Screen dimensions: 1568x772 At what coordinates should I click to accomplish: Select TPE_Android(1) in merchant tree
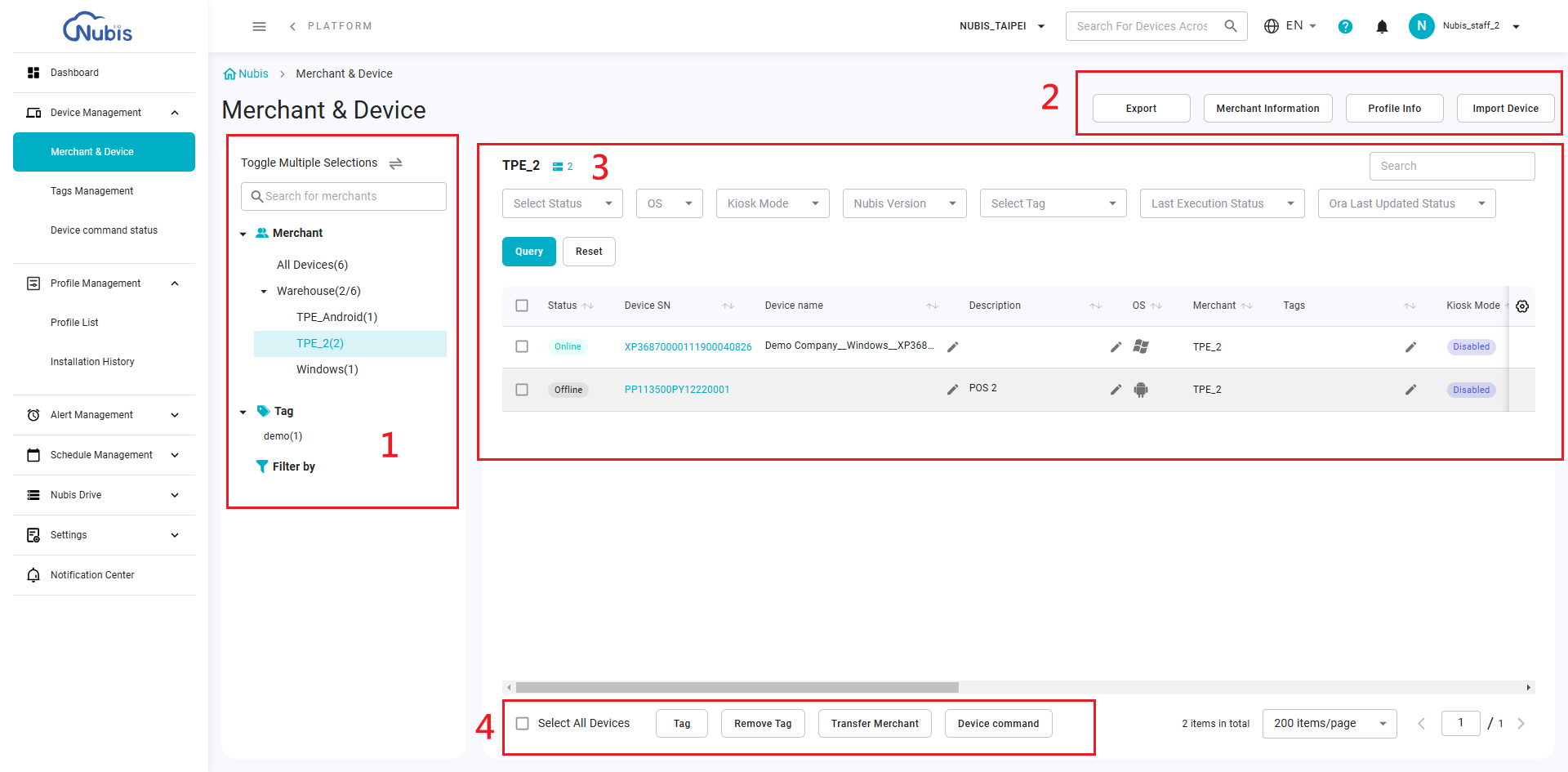point(336,317)
